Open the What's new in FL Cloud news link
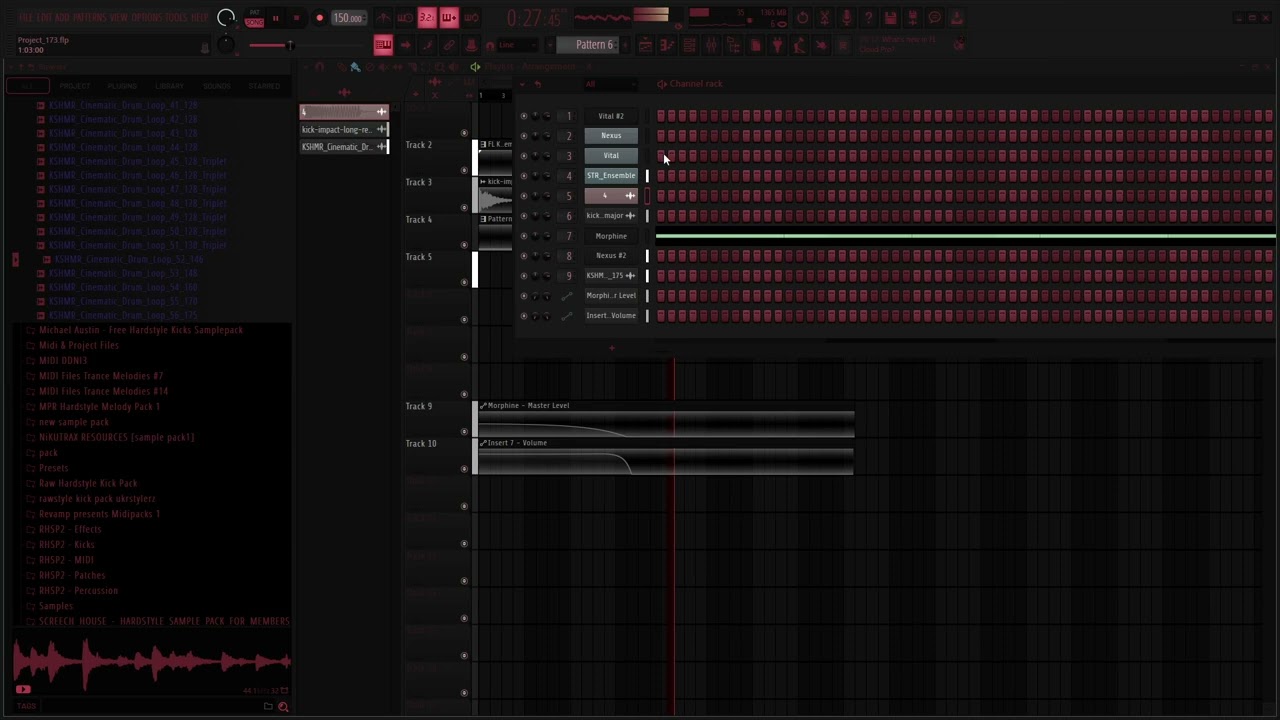 896,44
